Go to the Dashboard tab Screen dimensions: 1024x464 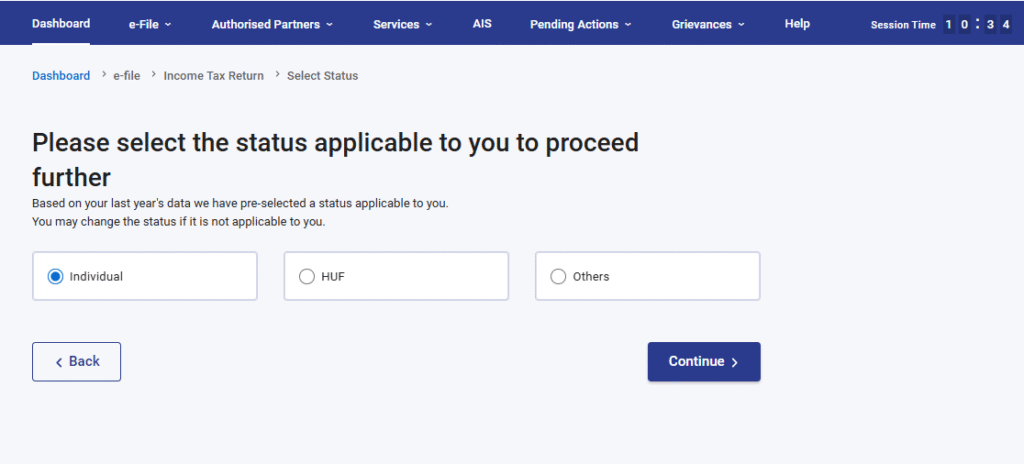pos(61,24)
